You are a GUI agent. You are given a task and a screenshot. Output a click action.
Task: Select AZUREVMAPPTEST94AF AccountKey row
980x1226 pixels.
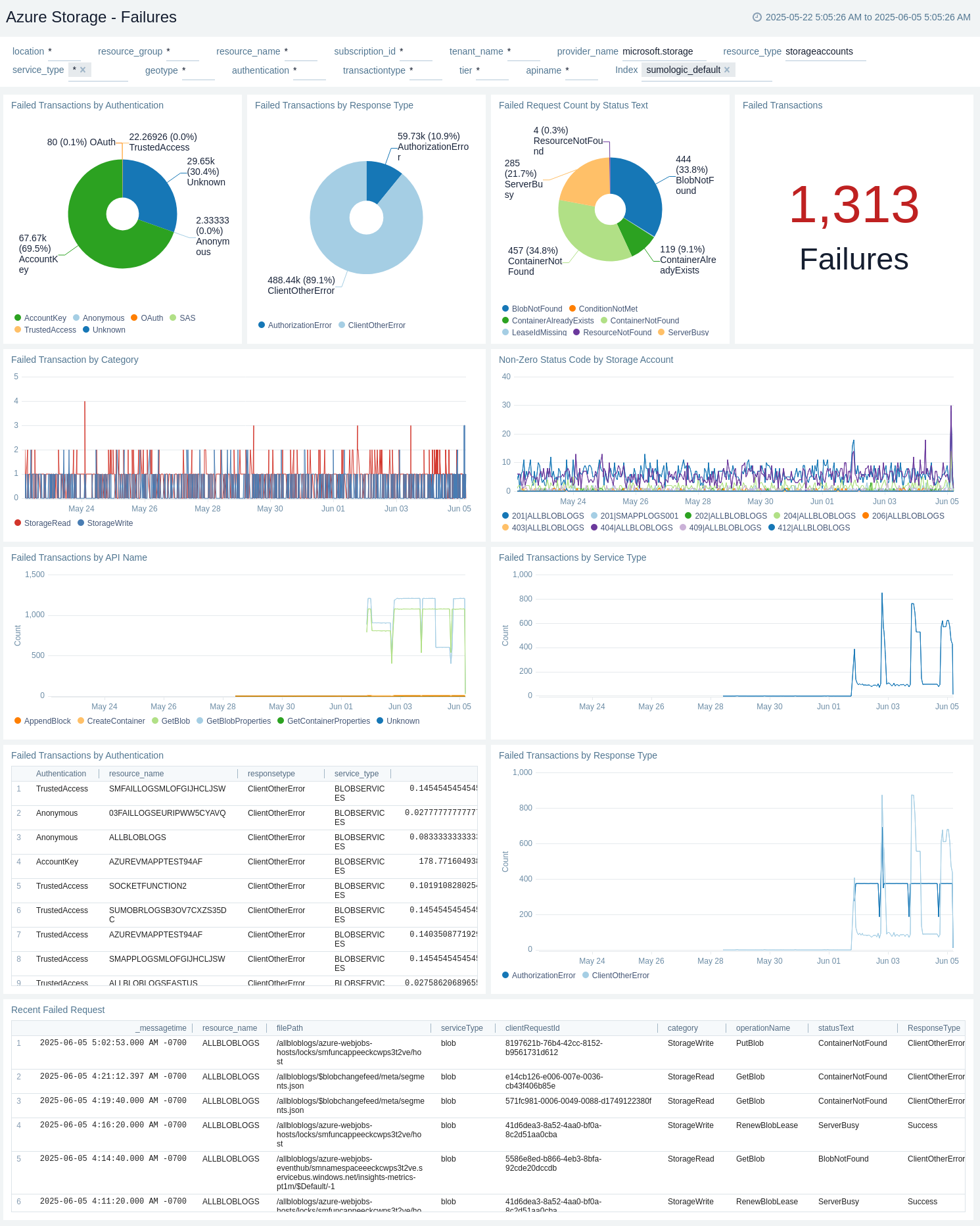pyautogui.click(x=245, y=866)
